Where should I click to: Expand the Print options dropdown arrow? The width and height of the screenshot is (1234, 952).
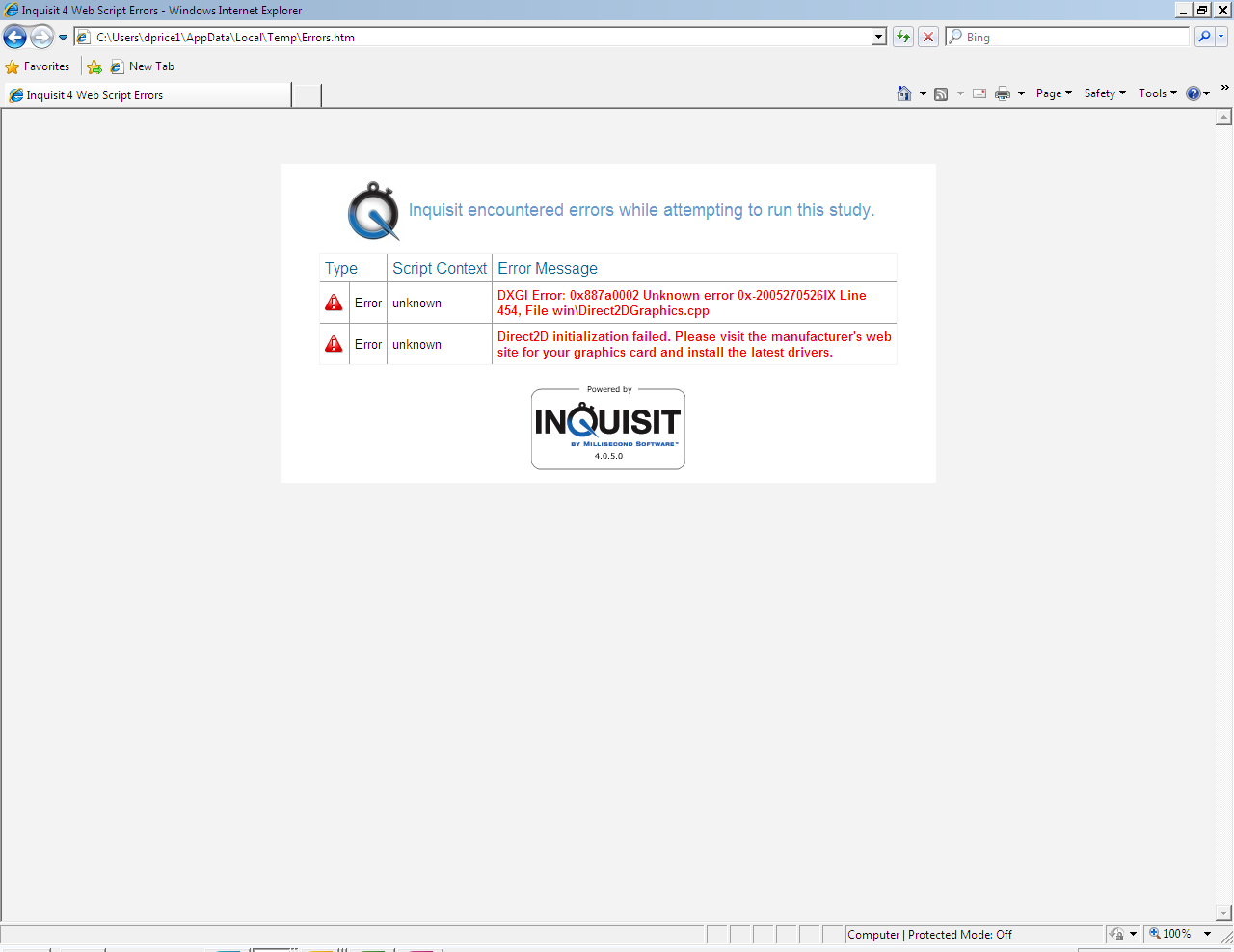(x=1021, y=93)
